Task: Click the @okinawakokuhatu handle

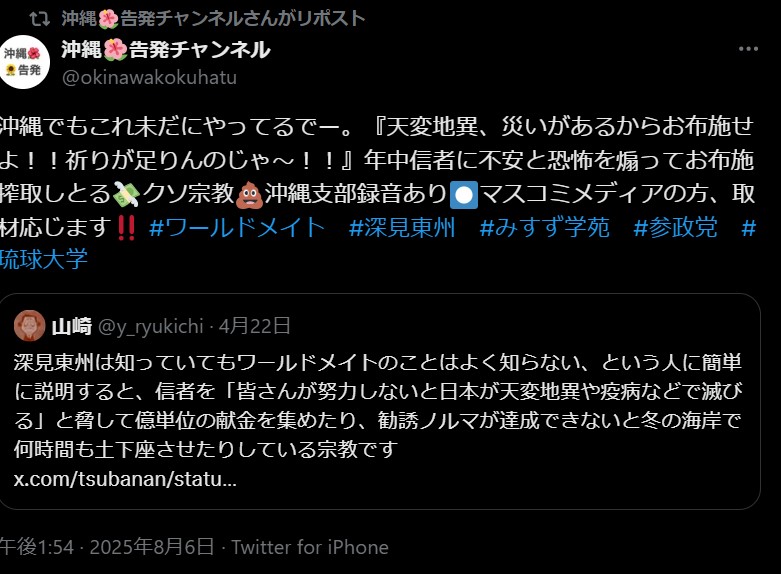Action: 149,78
